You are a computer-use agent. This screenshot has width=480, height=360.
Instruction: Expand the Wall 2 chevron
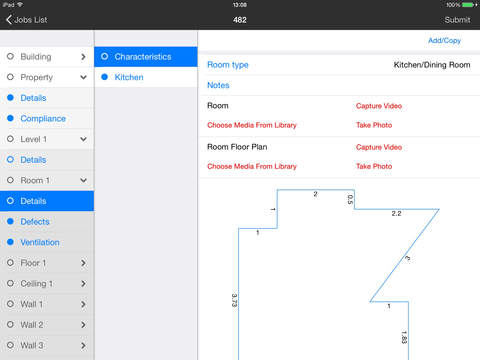click(83, 325)
